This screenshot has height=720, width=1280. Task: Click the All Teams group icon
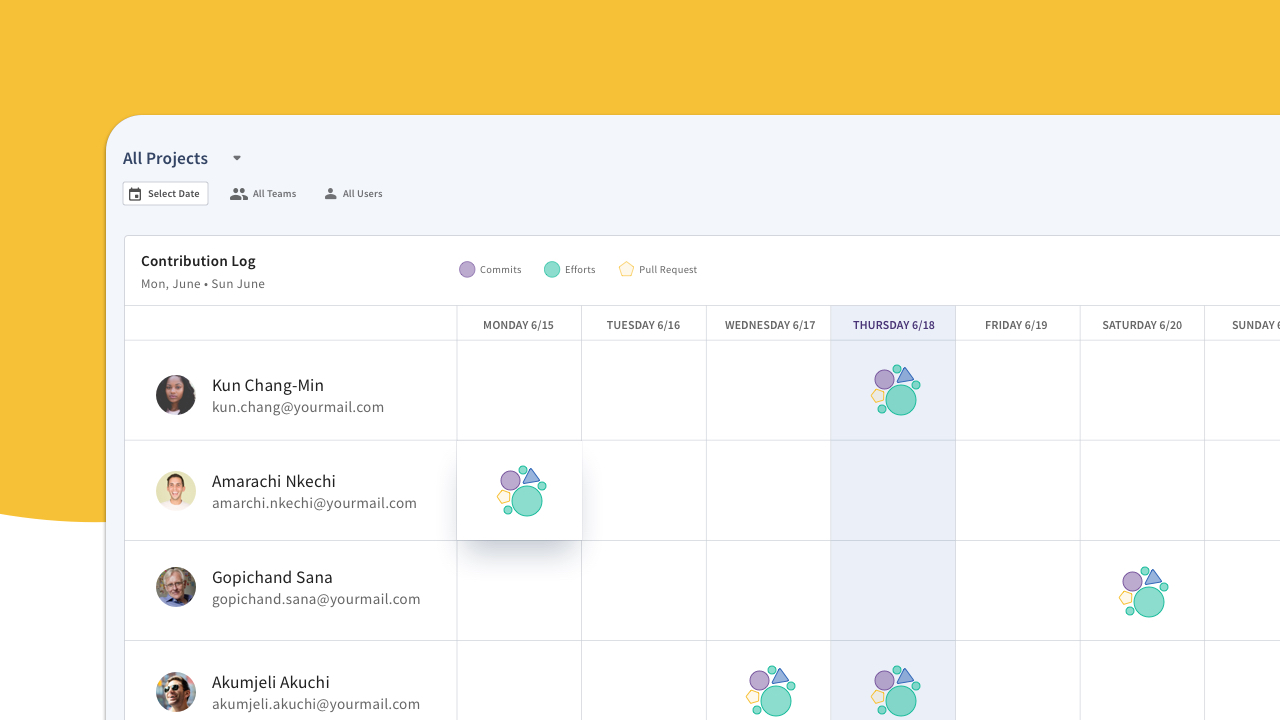pos(238,194)
